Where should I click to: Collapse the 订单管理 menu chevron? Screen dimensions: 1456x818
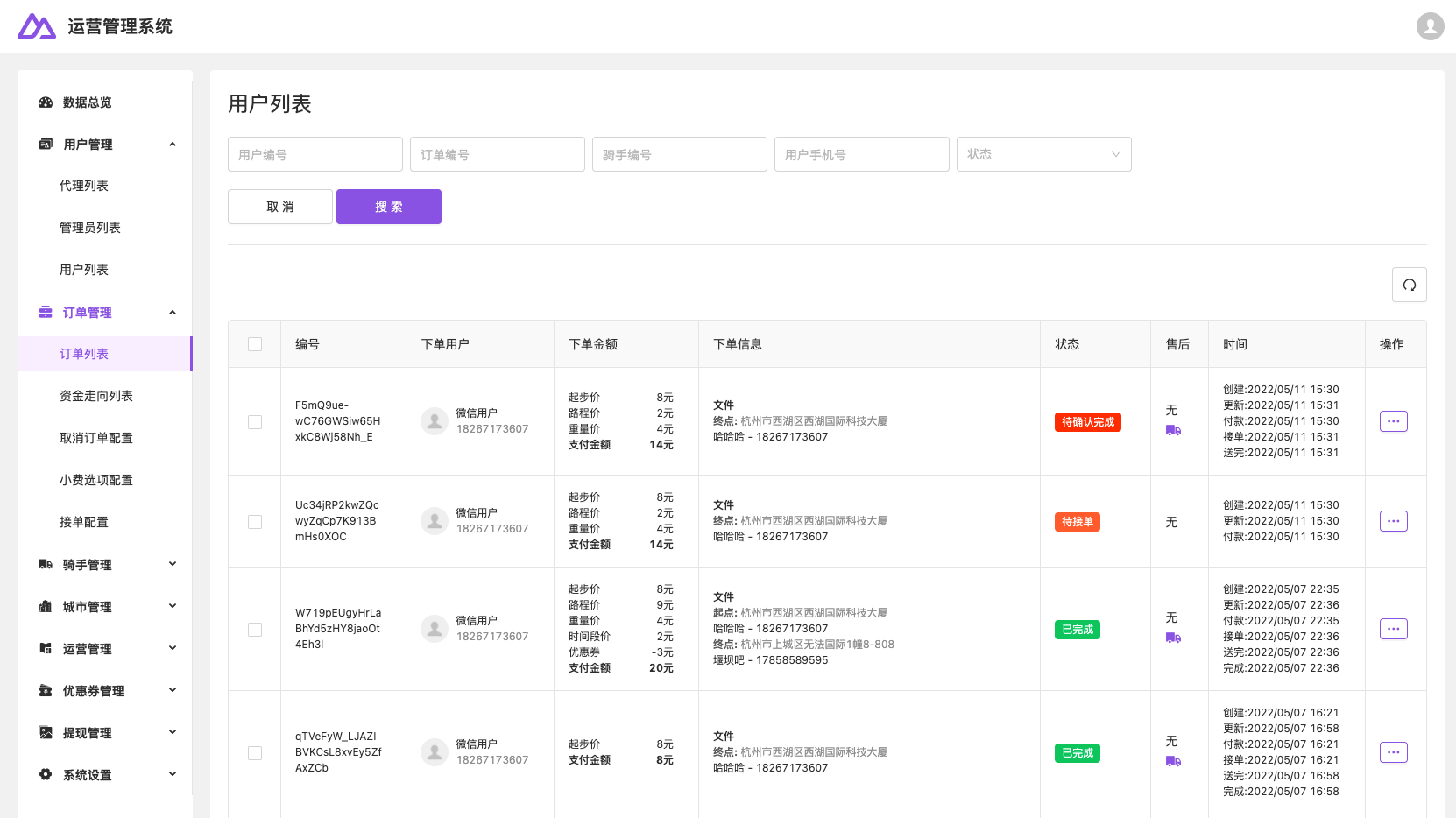(x=173, y=313)
